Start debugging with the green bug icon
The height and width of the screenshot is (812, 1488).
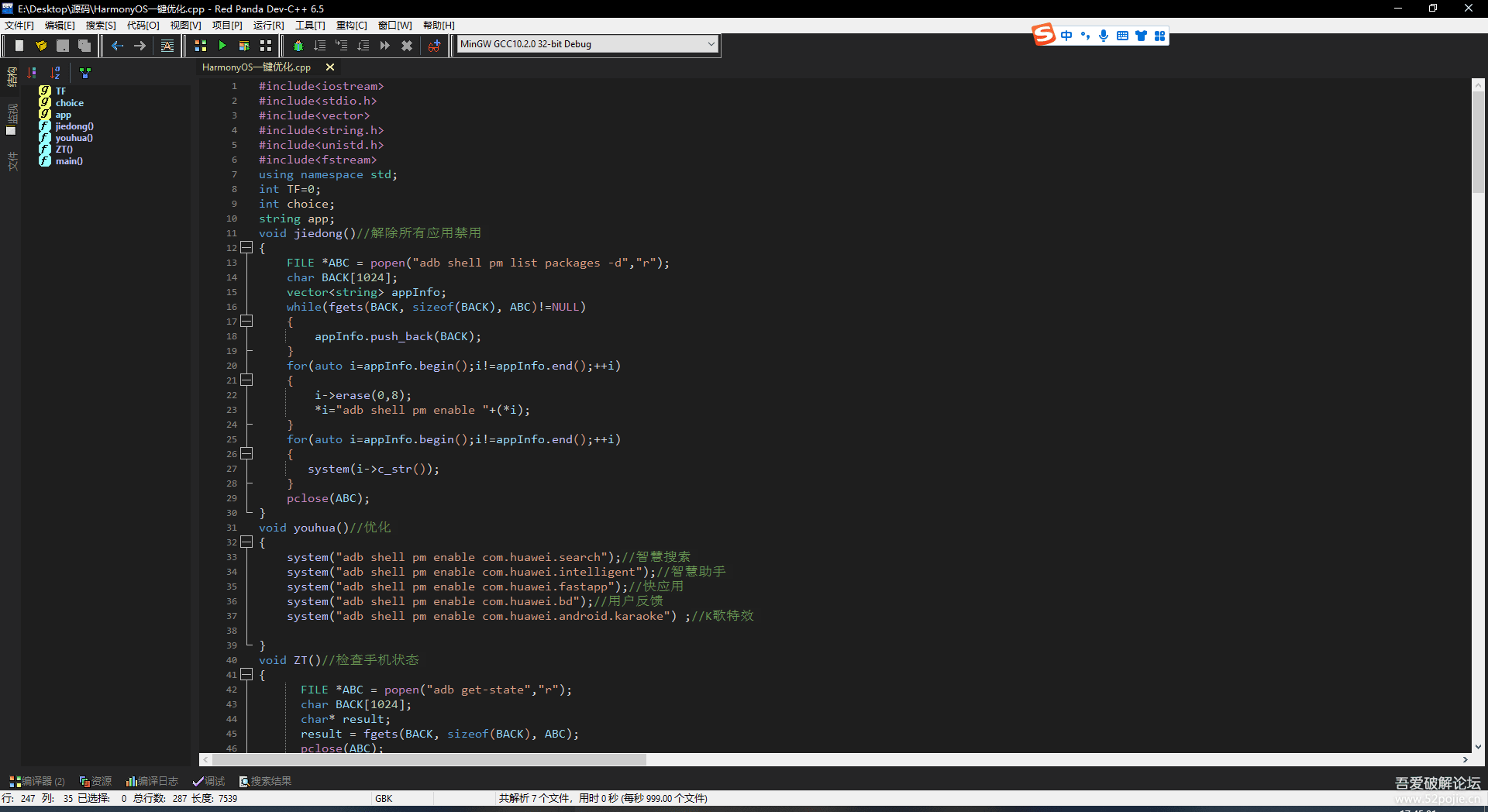pyautogui.click(x=298, y=46)
